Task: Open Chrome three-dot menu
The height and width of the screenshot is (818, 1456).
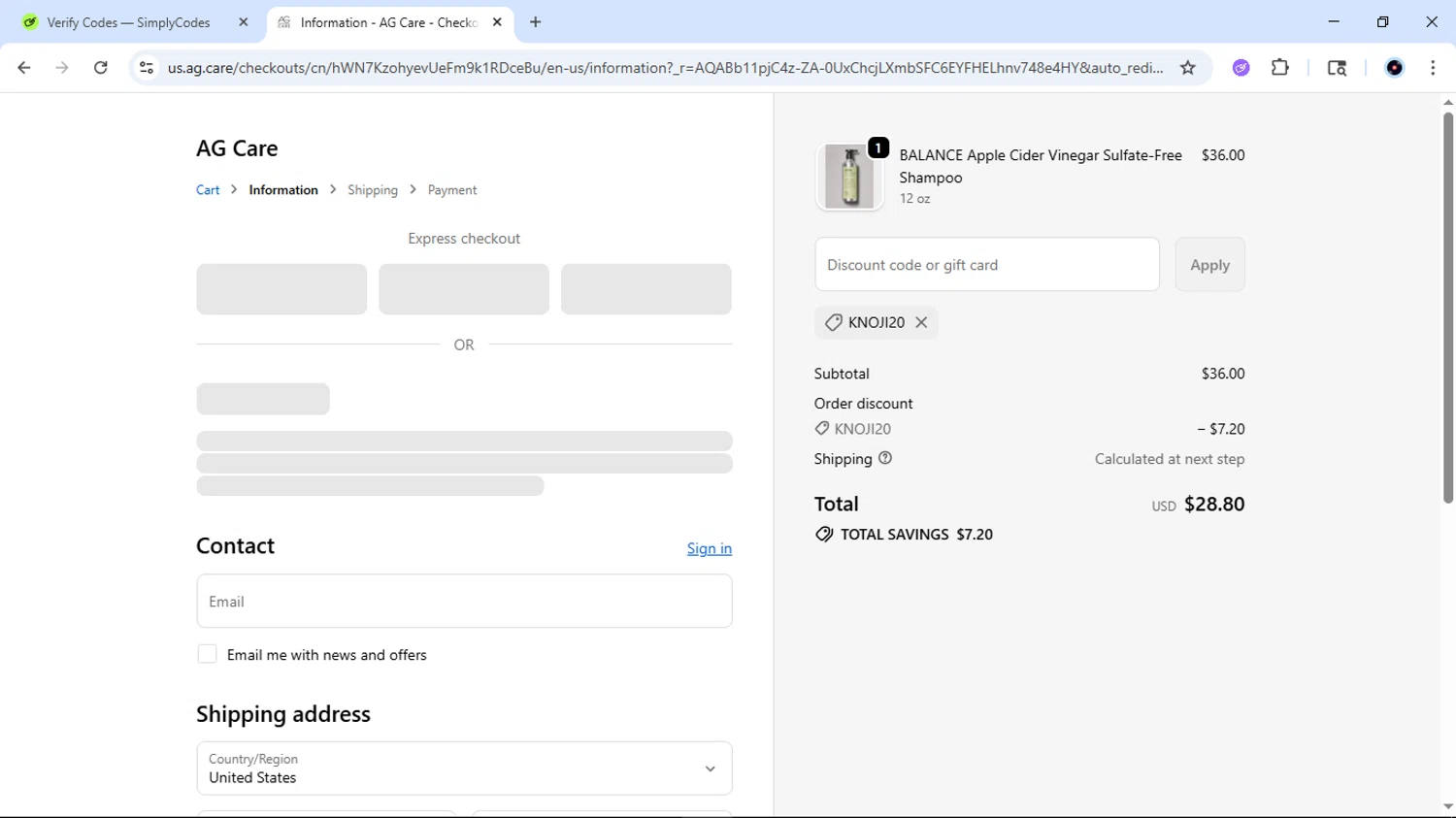Action: click(1433, 68)
